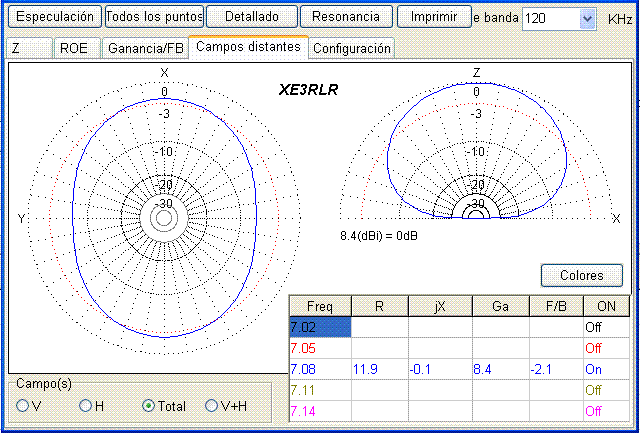Image resolution: width=640 pixels, height=433 pixels.
Task: Click the R column header
Action: pyautogui.click(x=380, y=306)
